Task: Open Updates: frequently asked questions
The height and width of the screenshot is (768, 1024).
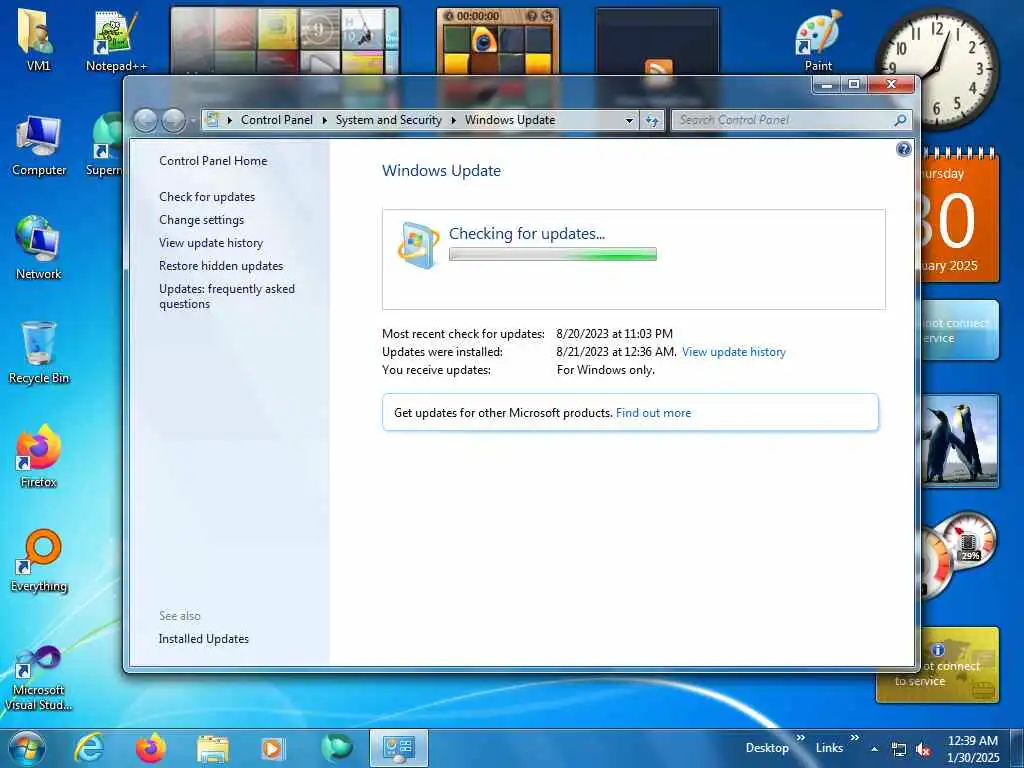Action: click(227, 296)
